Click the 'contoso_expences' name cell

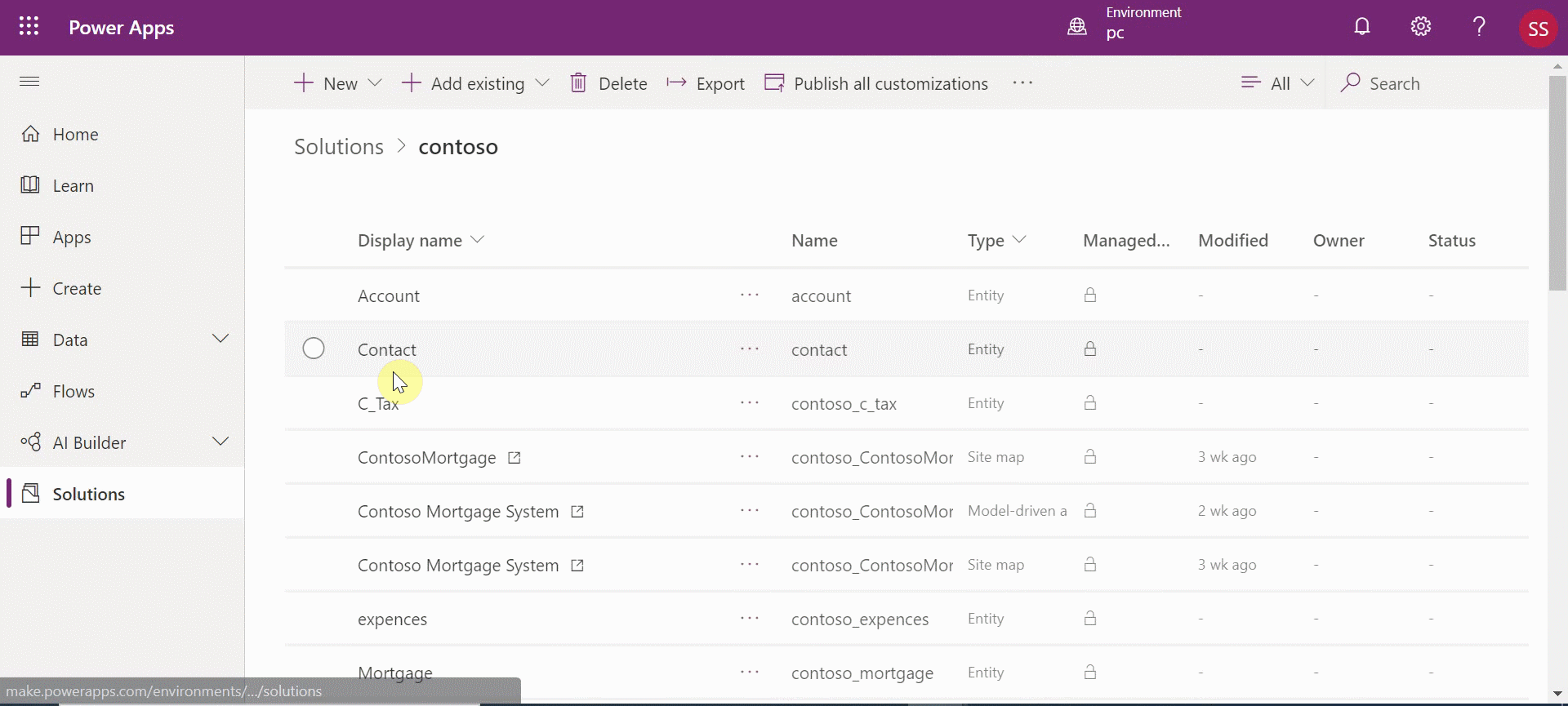[x=860, y=619]
